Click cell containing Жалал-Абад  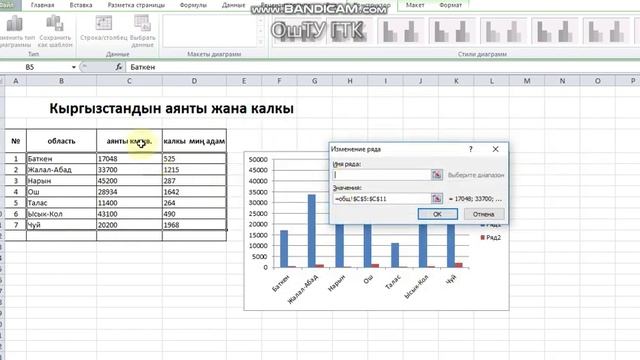point(61,169)
